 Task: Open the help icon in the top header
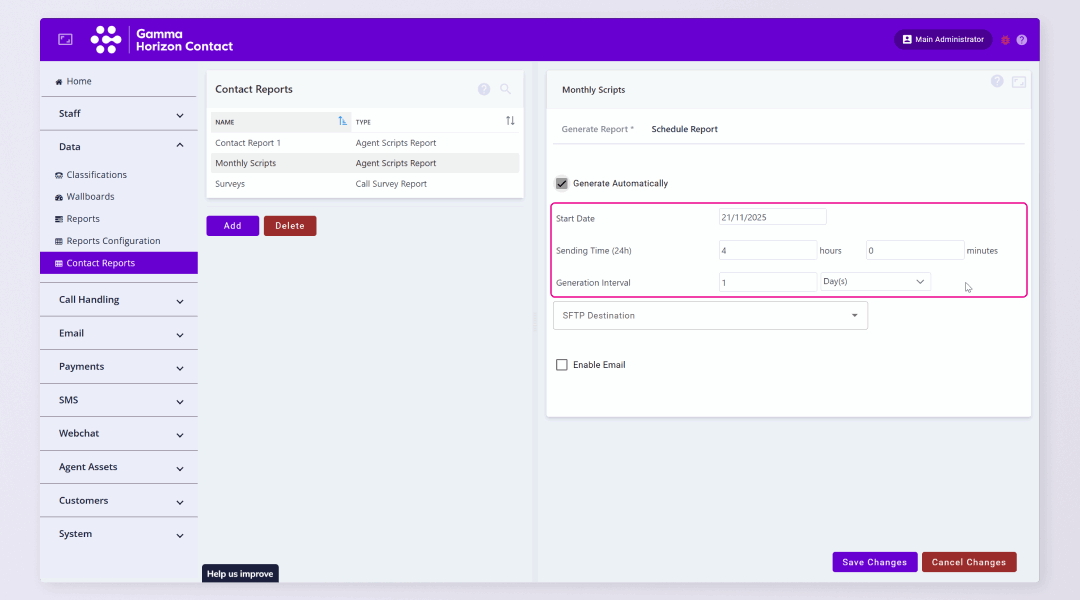tap(1022, 40)
